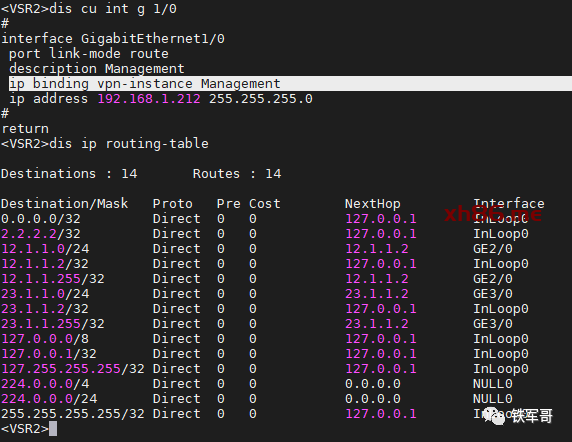
Task: Click the 'Cost' column header
Action: tap(264, 203)
